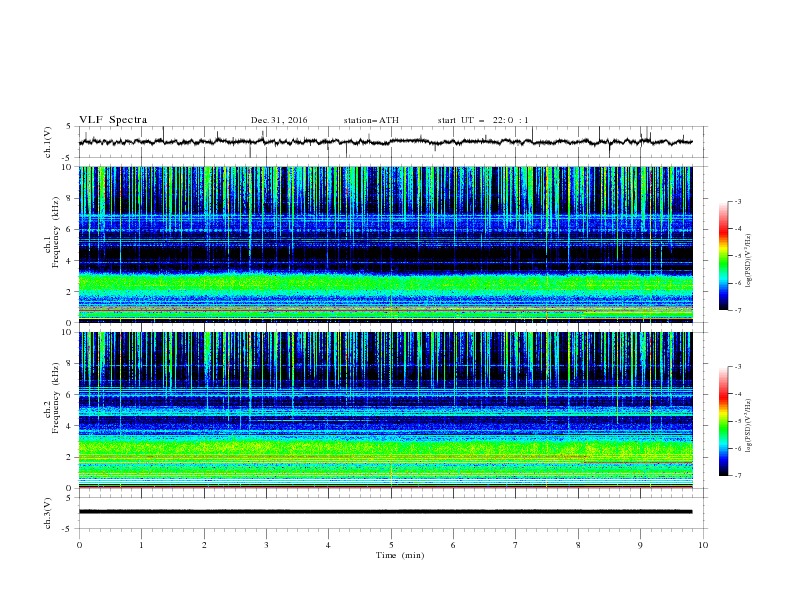Click time axis tick label "3"
792x612 pixels.
[266, 545]
